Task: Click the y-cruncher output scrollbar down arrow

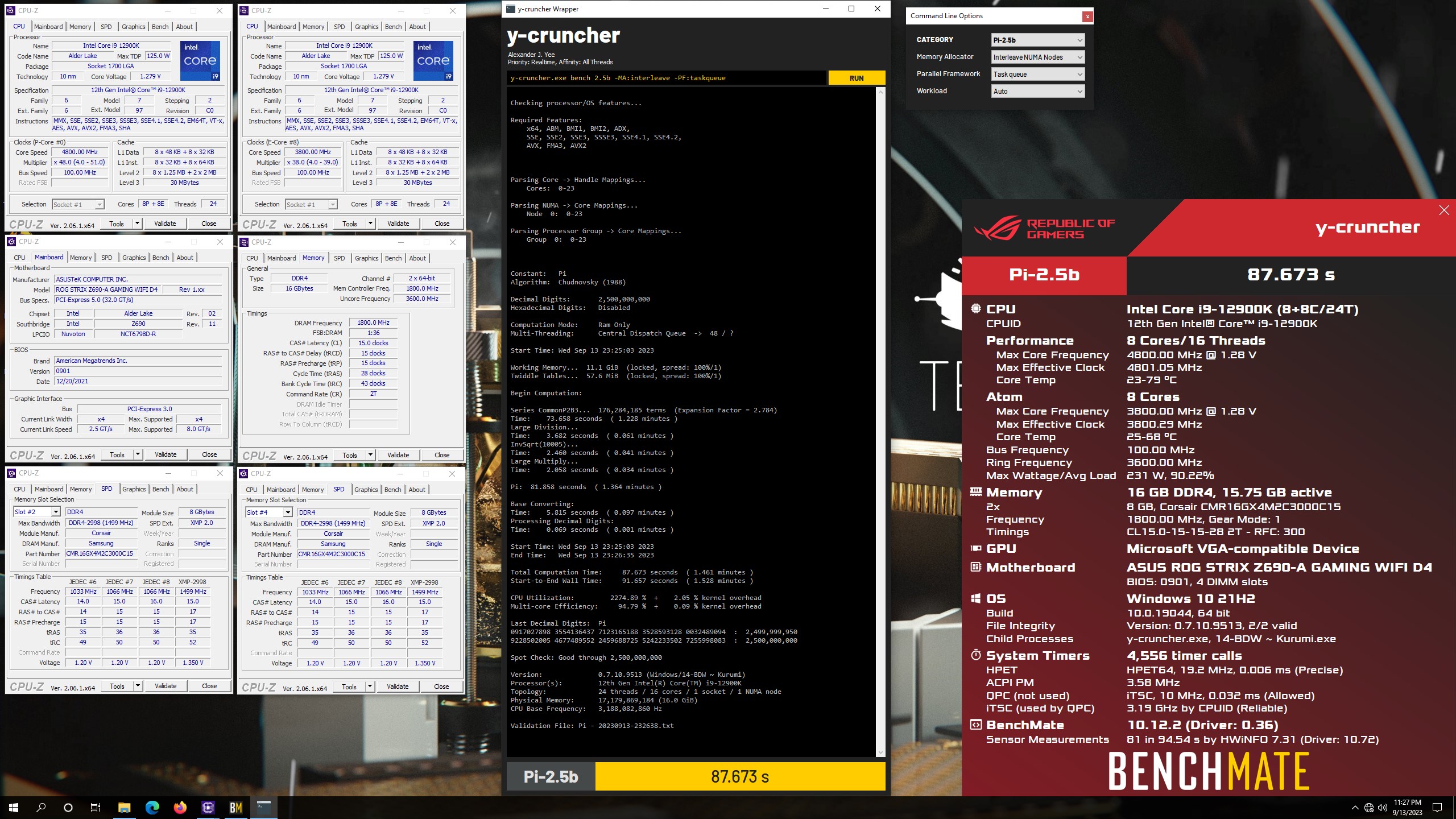Action: (x=880, y=752)
